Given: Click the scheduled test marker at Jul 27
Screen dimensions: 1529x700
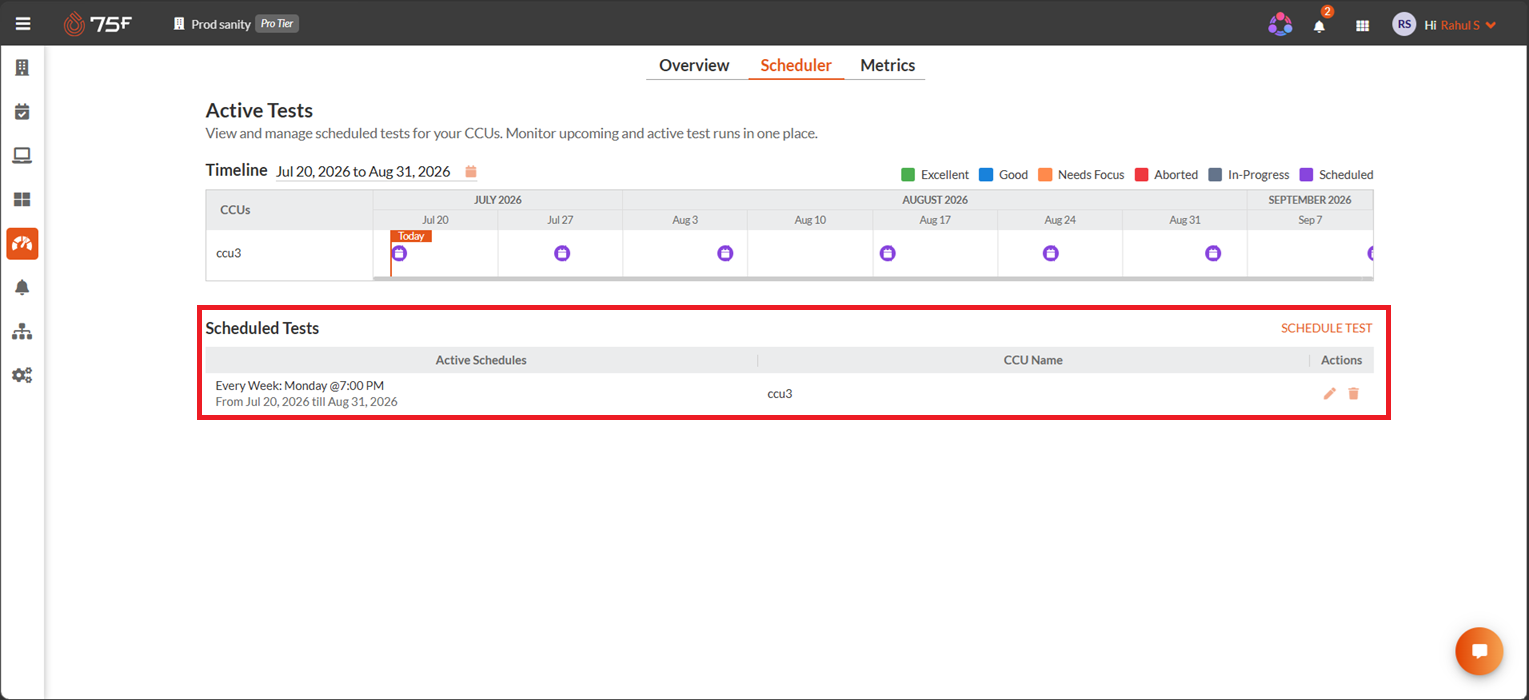Looking at the screenshot, I should (562, 254).
